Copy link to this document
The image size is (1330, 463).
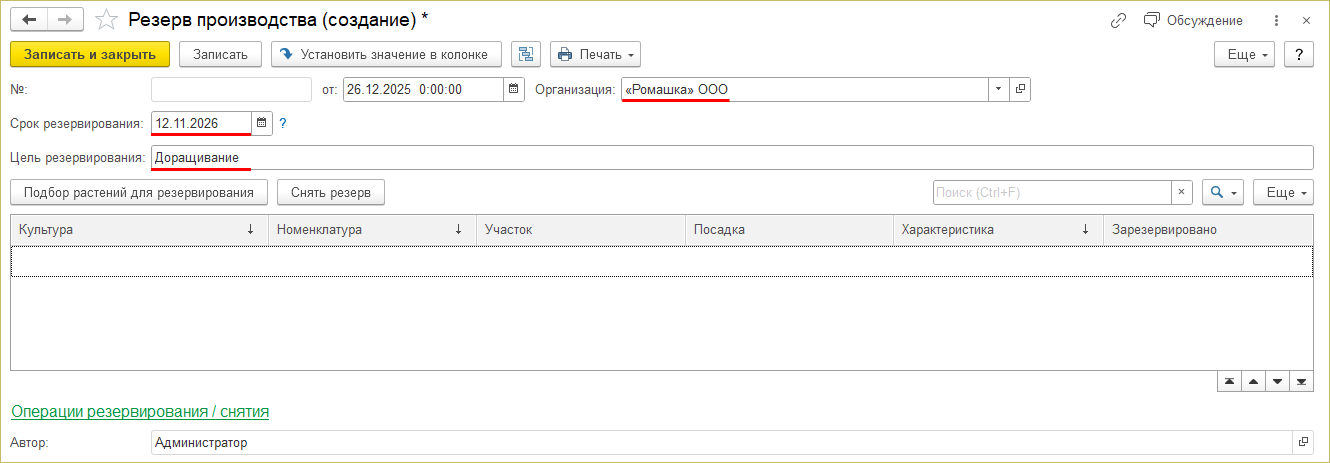point(1118,20)
